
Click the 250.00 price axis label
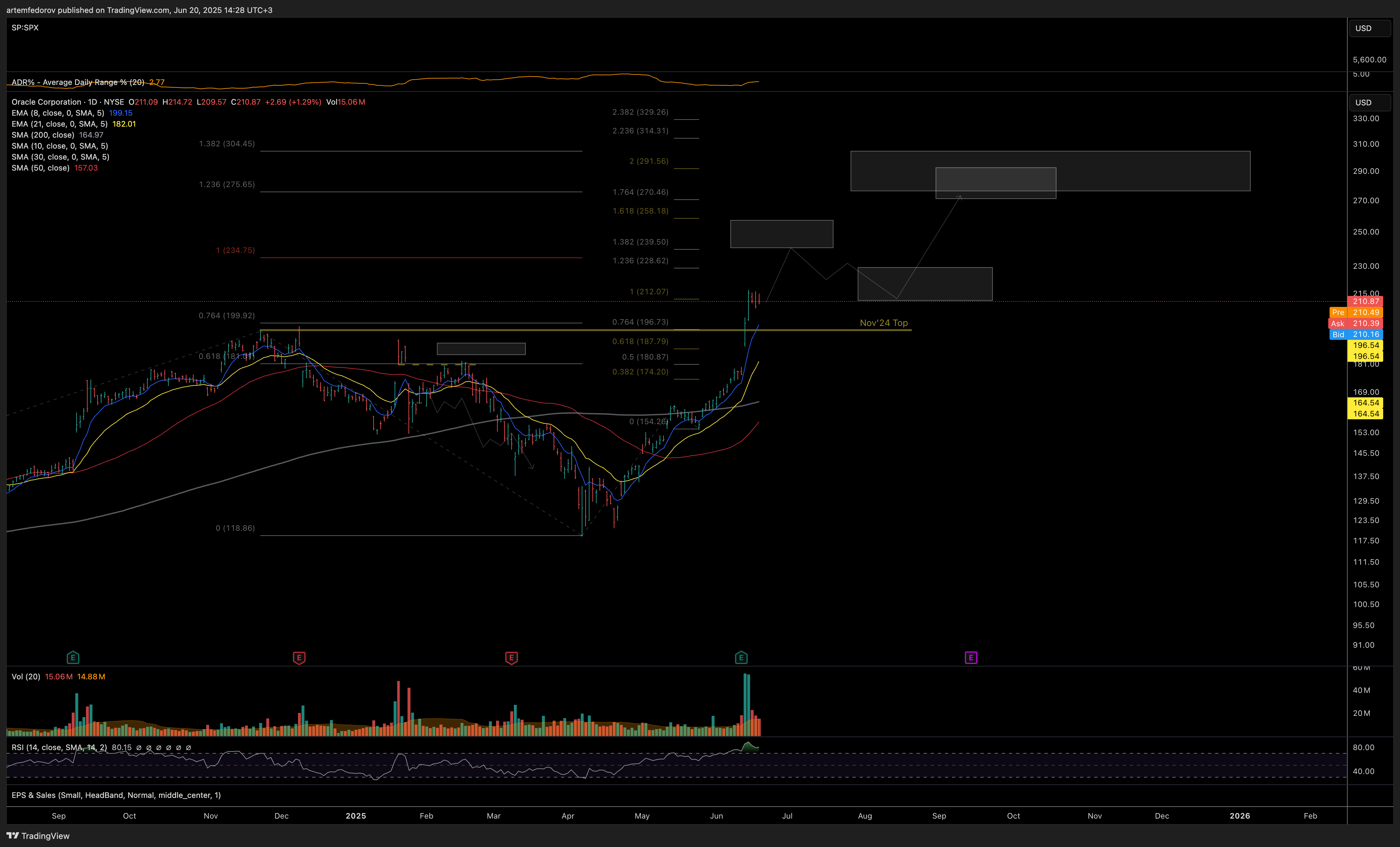[x=1366, y=232]
